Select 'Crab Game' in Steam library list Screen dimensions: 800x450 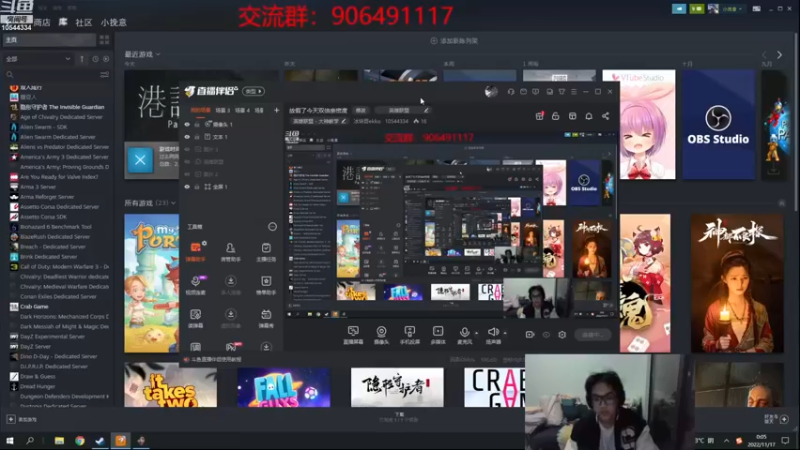[x=34, y=307]
